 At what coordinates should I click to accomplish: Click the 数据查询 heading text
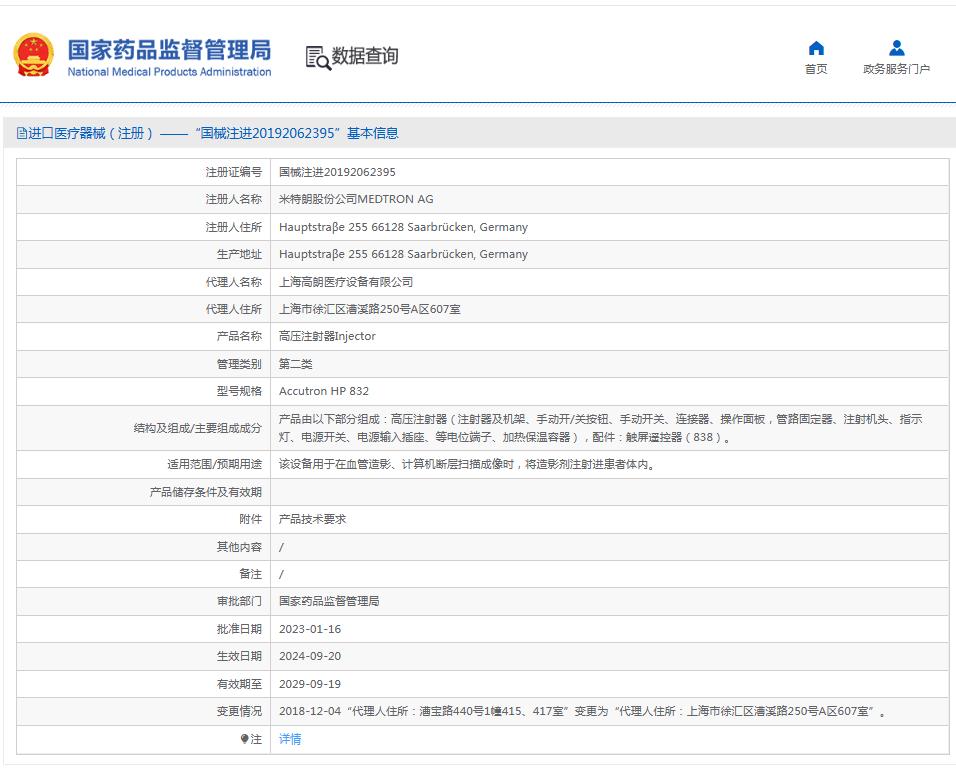pos(365,56)
